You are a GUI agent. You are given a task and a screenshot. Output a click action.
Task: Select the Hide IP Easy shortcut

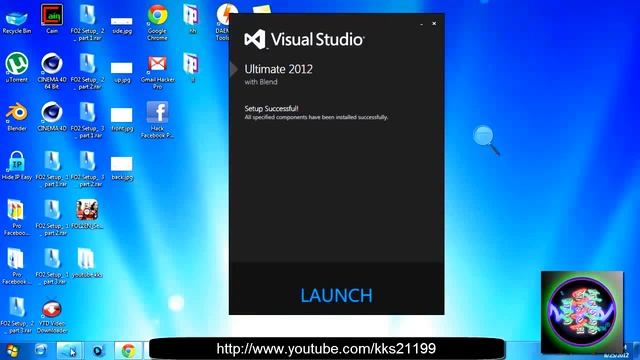pyautogui.click(x=17, y=165)
